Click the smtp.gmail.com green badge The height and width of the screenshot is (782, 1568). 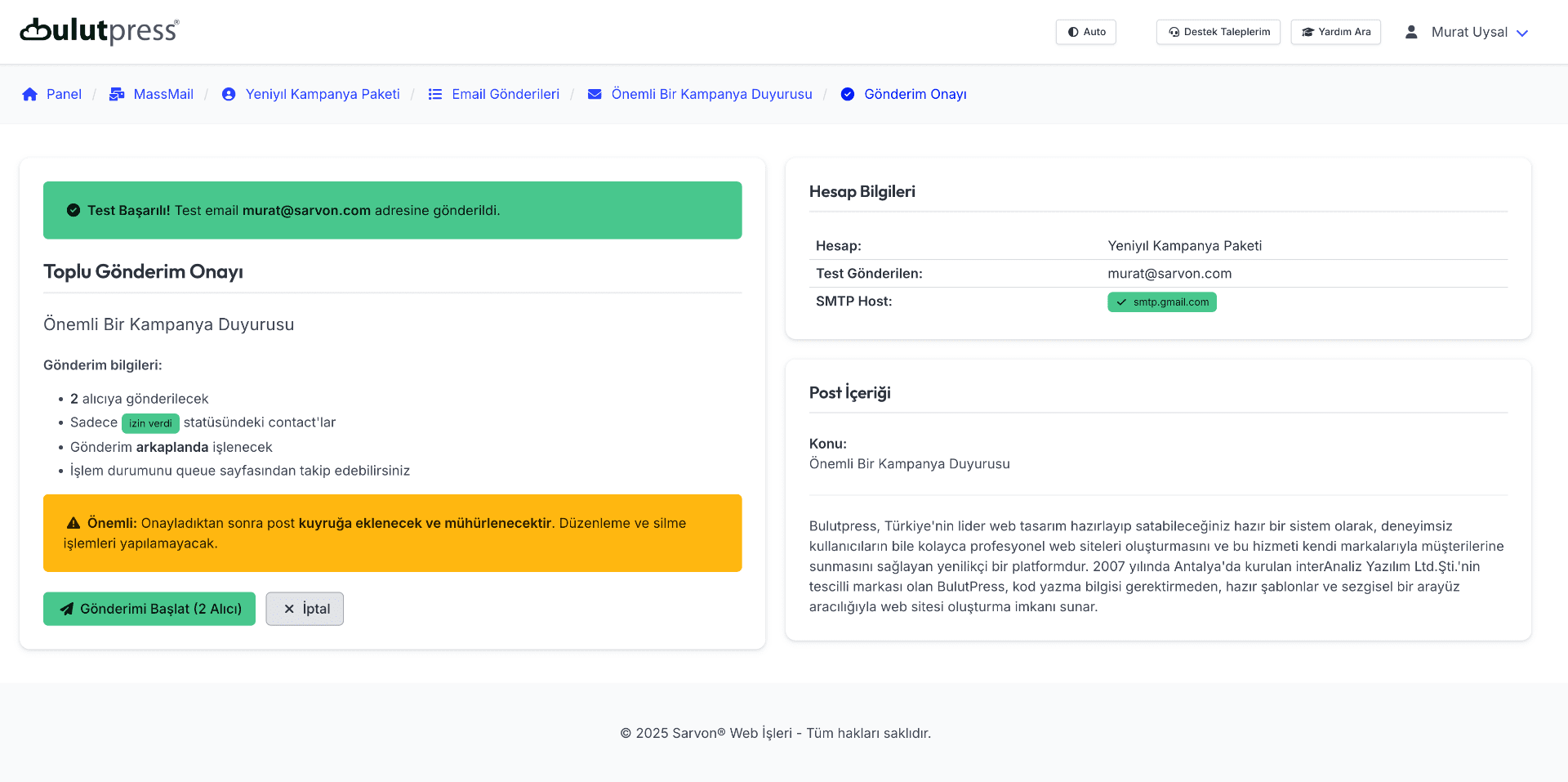point(1161,302)
